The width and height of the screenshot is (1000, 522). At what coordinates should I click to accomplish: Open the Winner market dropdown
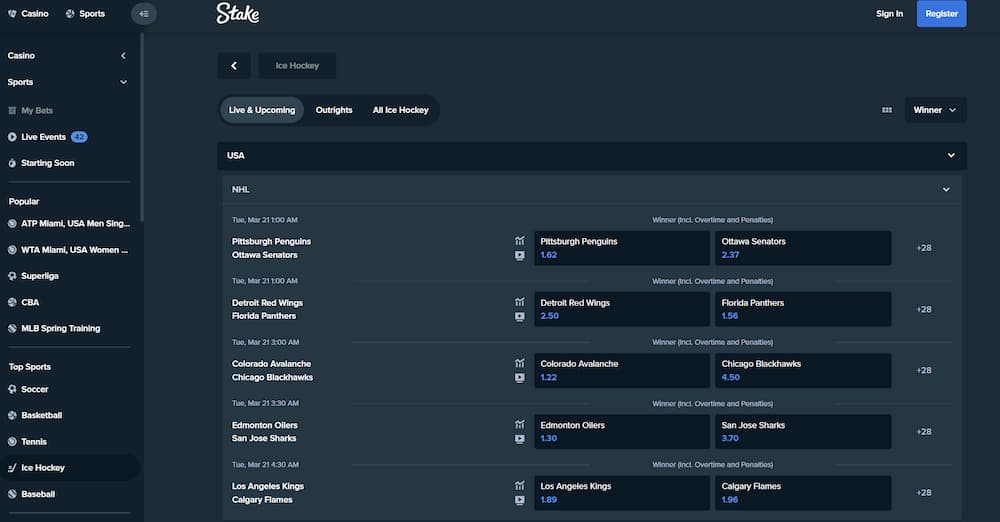pos(935,110)
